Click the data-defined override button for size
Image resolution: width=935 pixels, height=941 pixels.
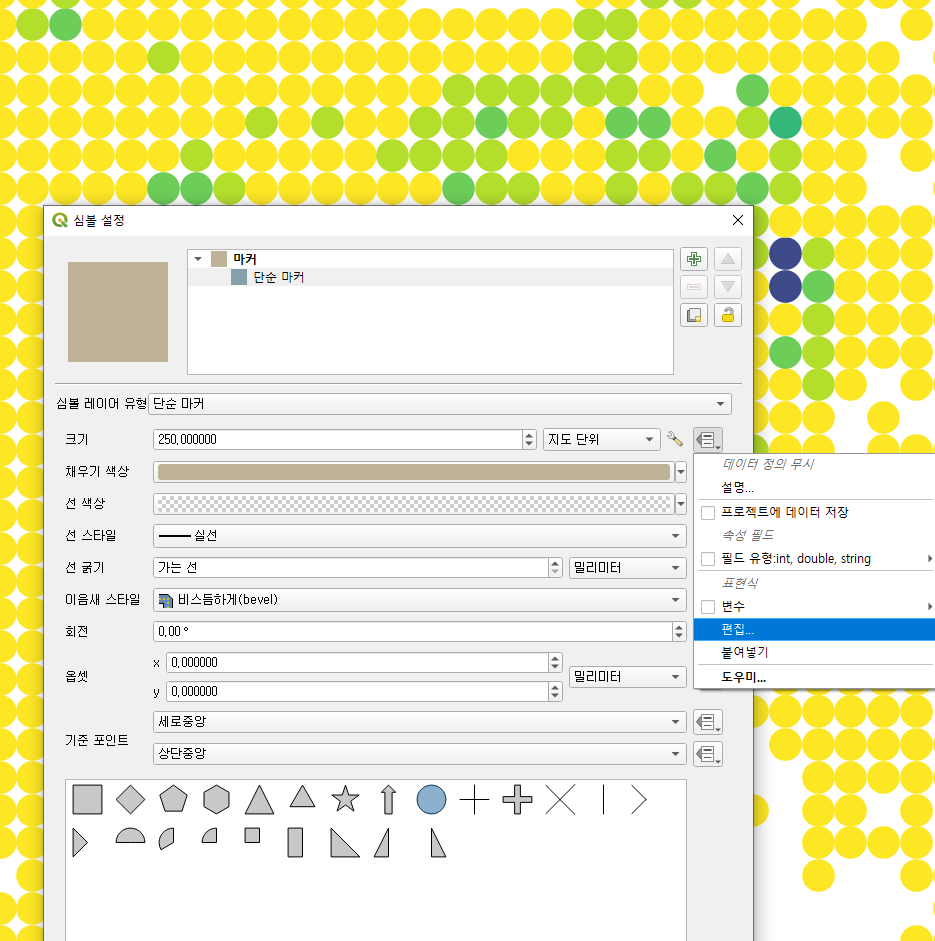click(708, 440)
